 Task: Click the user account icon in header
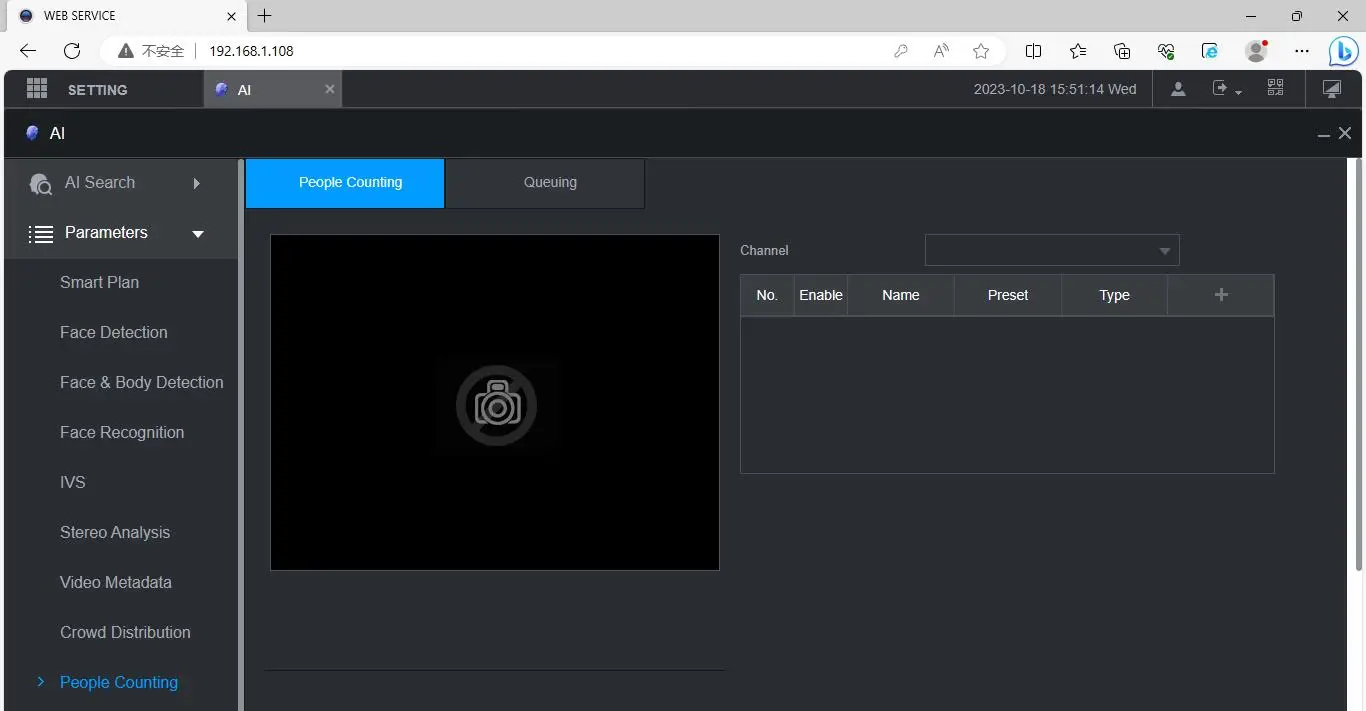pos(1178,89)
